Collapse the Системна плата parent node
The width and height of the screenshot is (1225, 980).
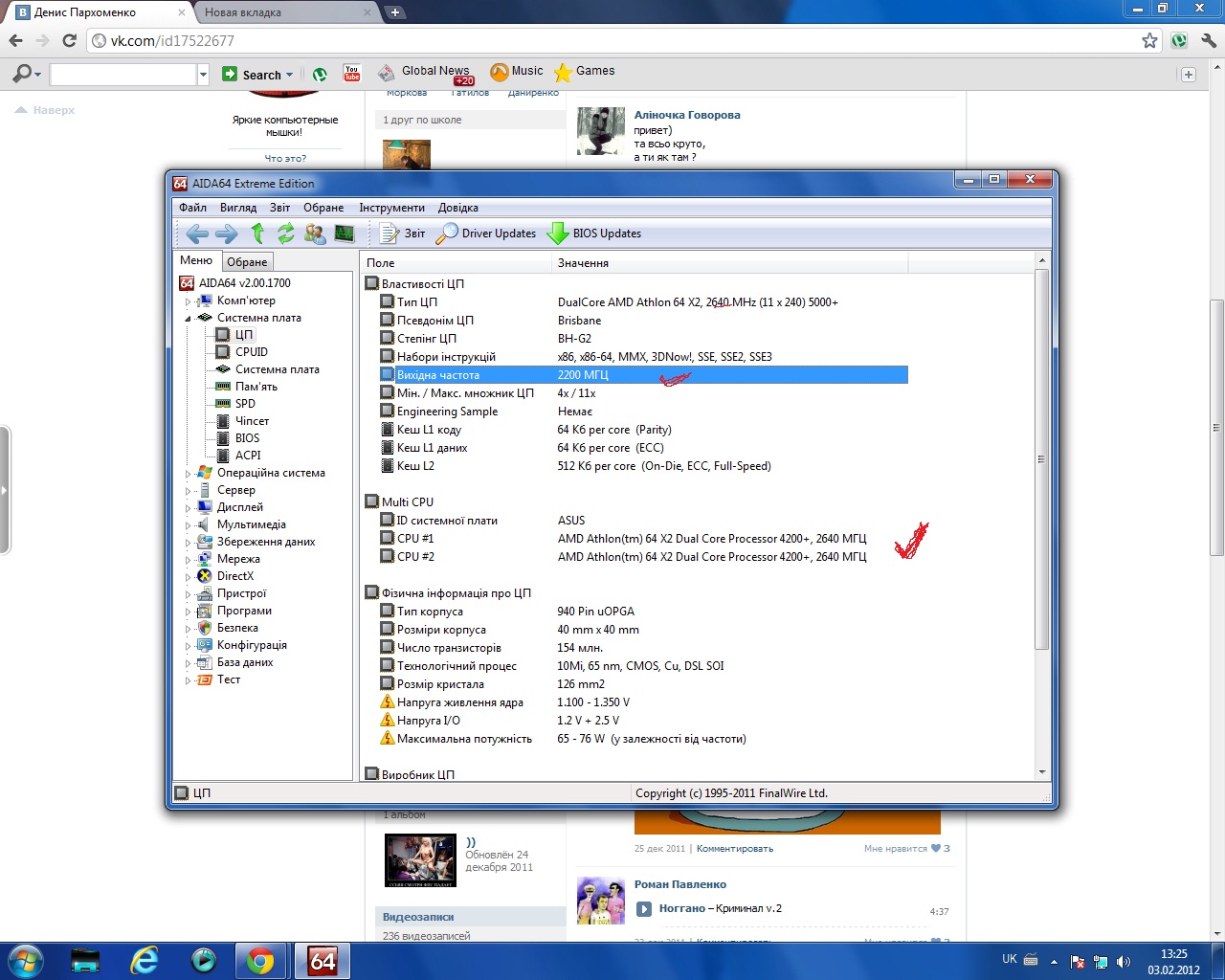[188, 318]
